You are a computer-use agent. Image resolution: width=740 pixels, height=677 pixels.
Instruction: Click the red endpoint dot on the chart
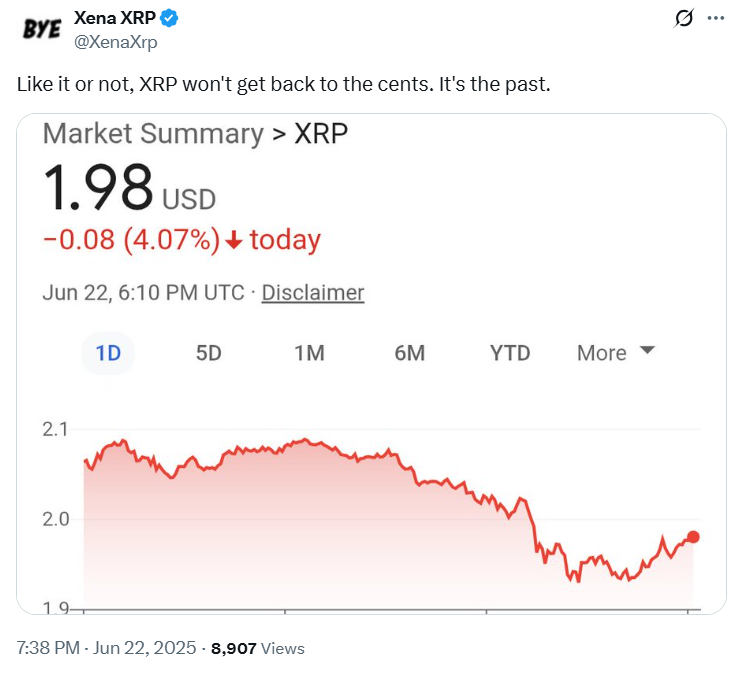[694, 537]
